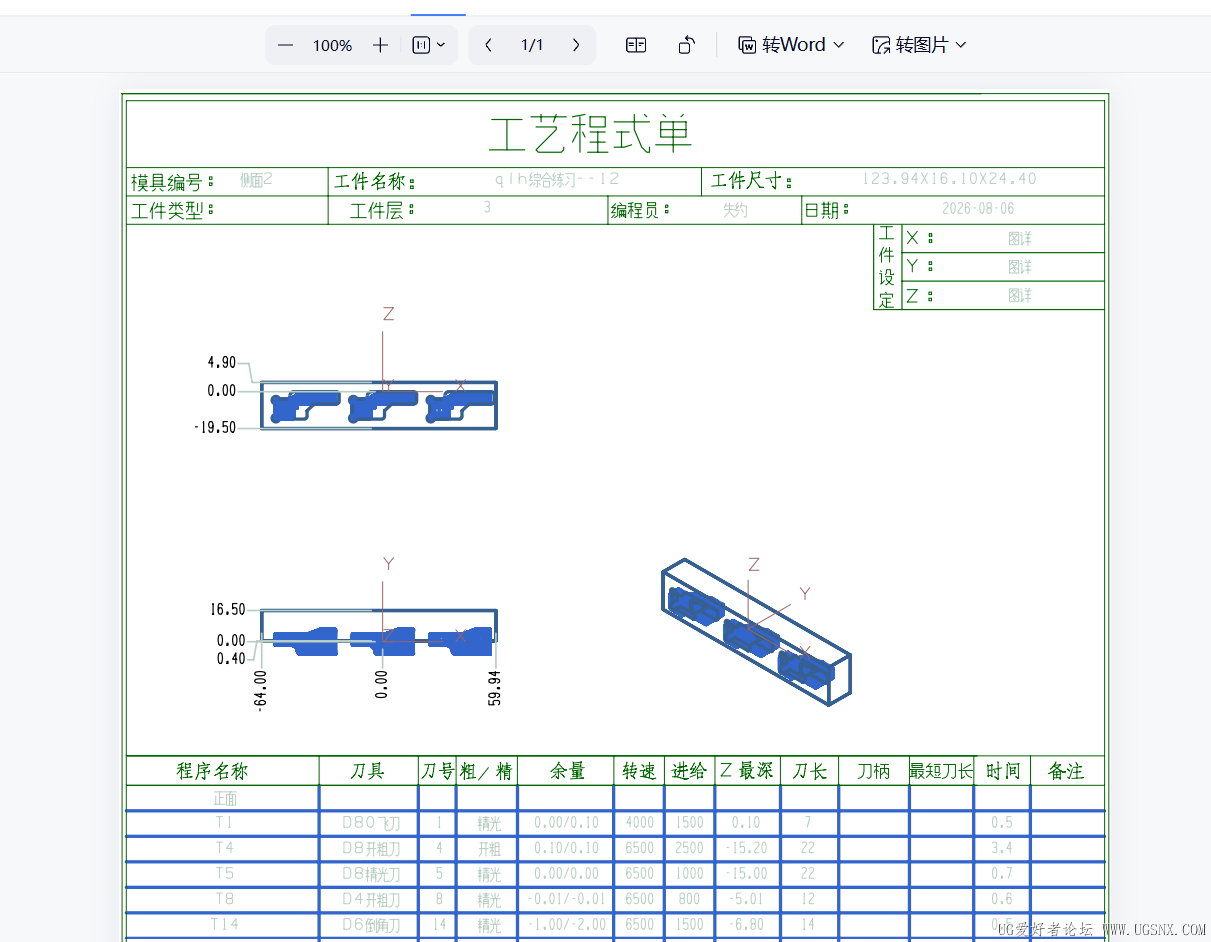Click the 进给 column header
This screenshot has height=942, width=1211.
(x=689, y=771)
